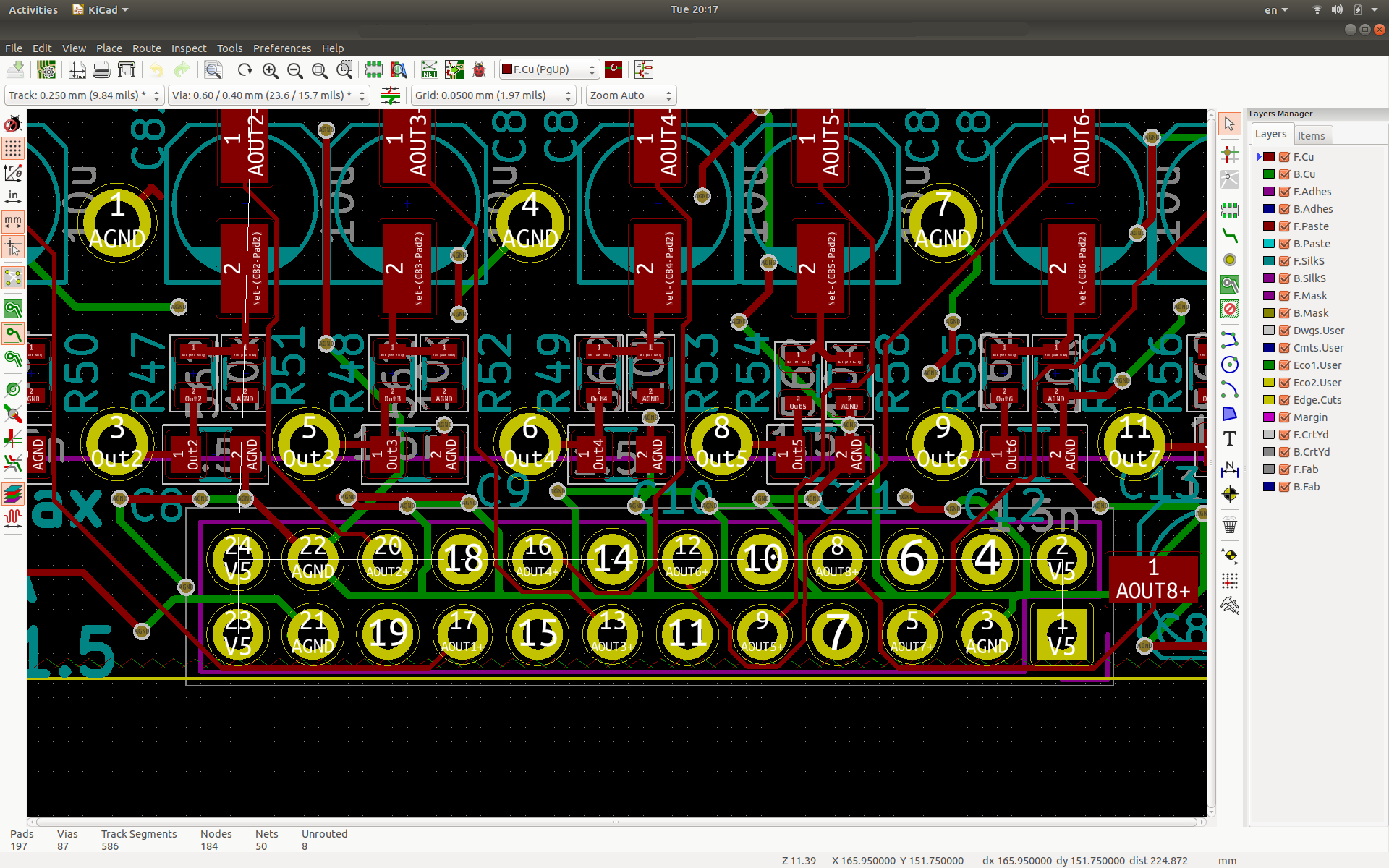The height and width of the screenshot is (868, 1389).
Task: Click the Redraw view icon
Action: (x=245, y=69)
